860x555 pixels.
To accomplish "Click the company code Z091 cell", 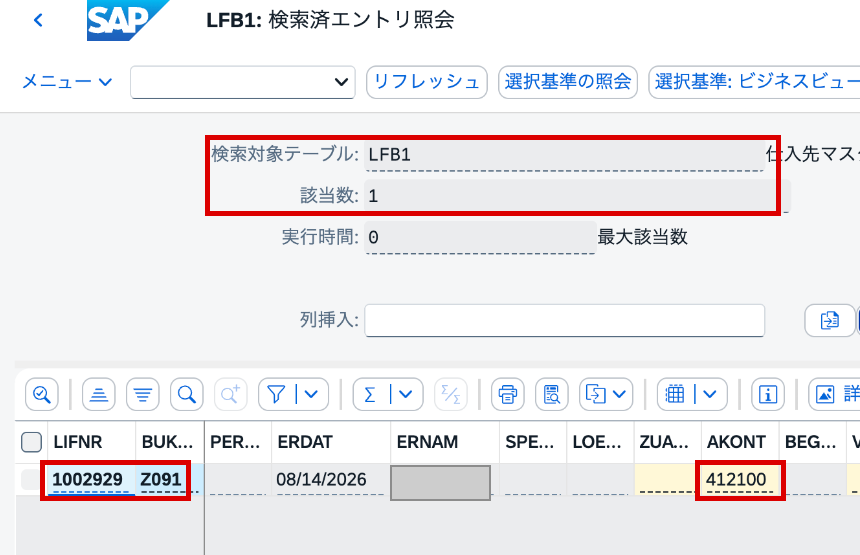I will click(x=169, y=479).
